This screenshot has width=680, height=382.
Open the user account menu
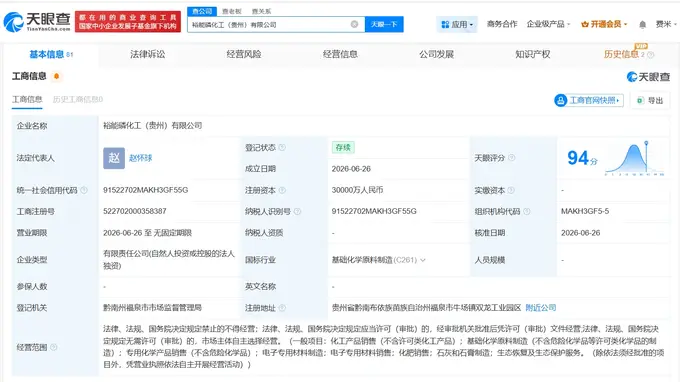tap(666, 24)
